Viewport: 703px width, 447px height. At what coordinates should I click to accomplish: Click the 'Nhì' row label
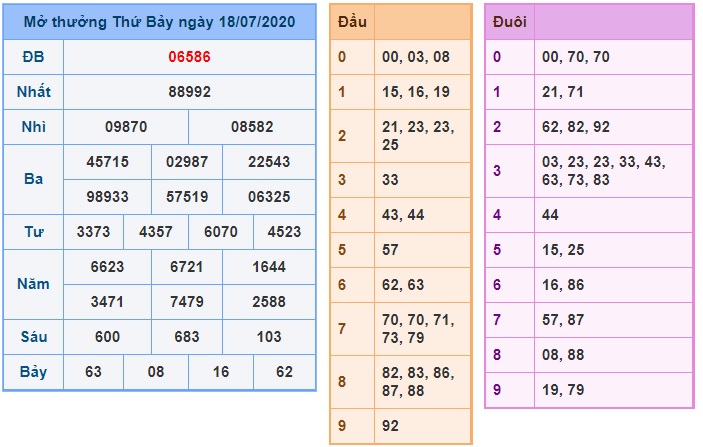coord(33,127)
